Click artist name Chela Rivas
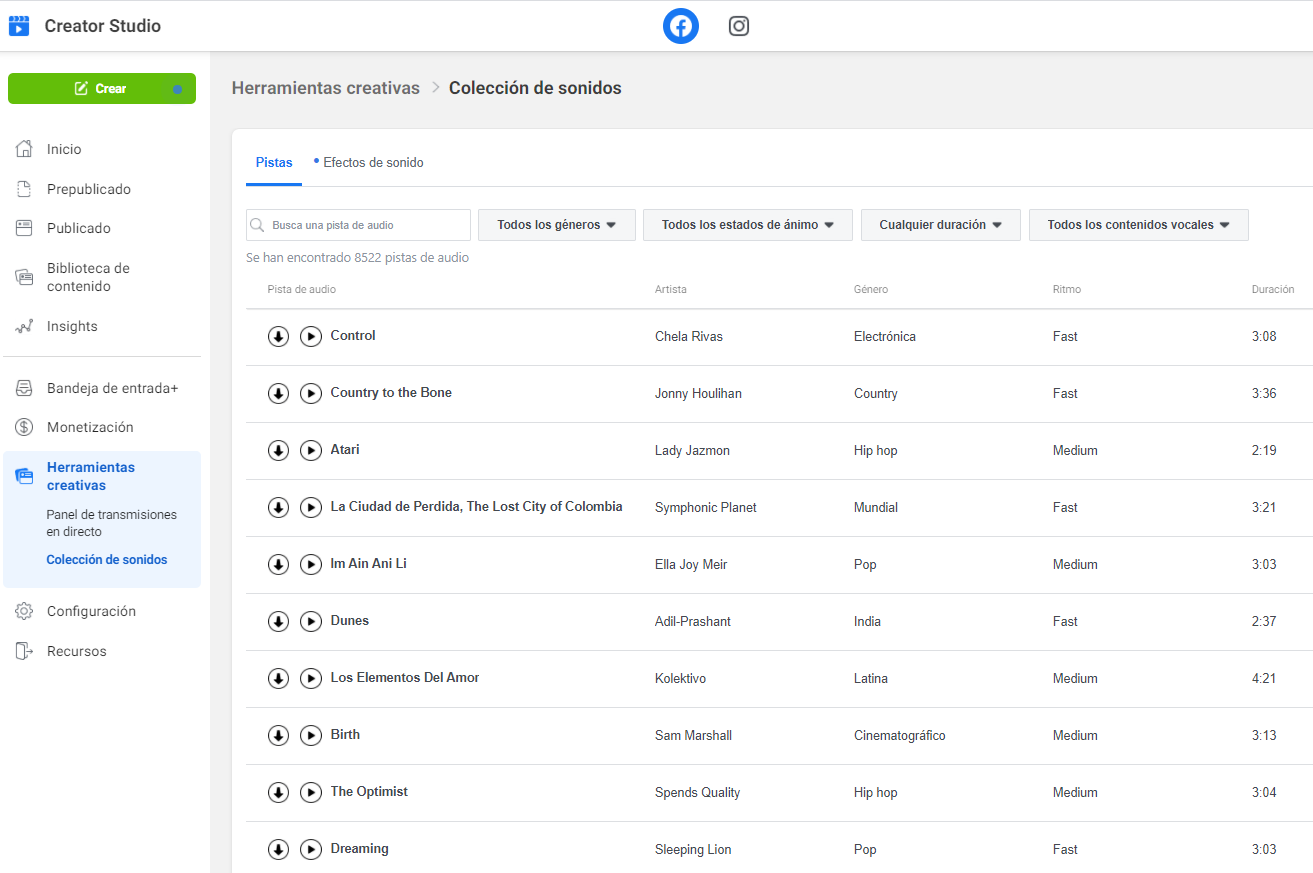This screenshot has width=1313, height=873. [689, 337]
